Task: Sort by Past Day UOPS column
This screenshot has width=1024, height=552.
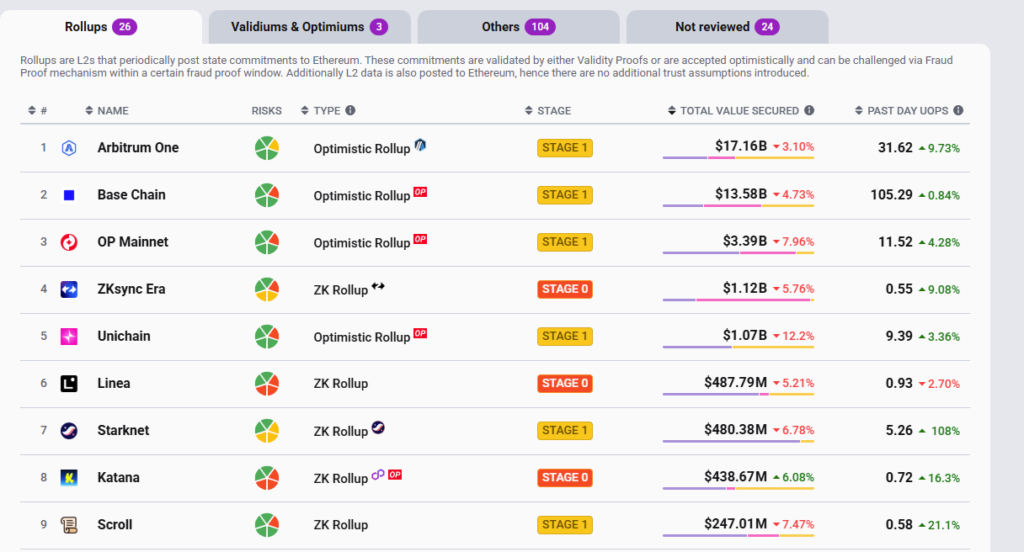Action: [902, 111]
